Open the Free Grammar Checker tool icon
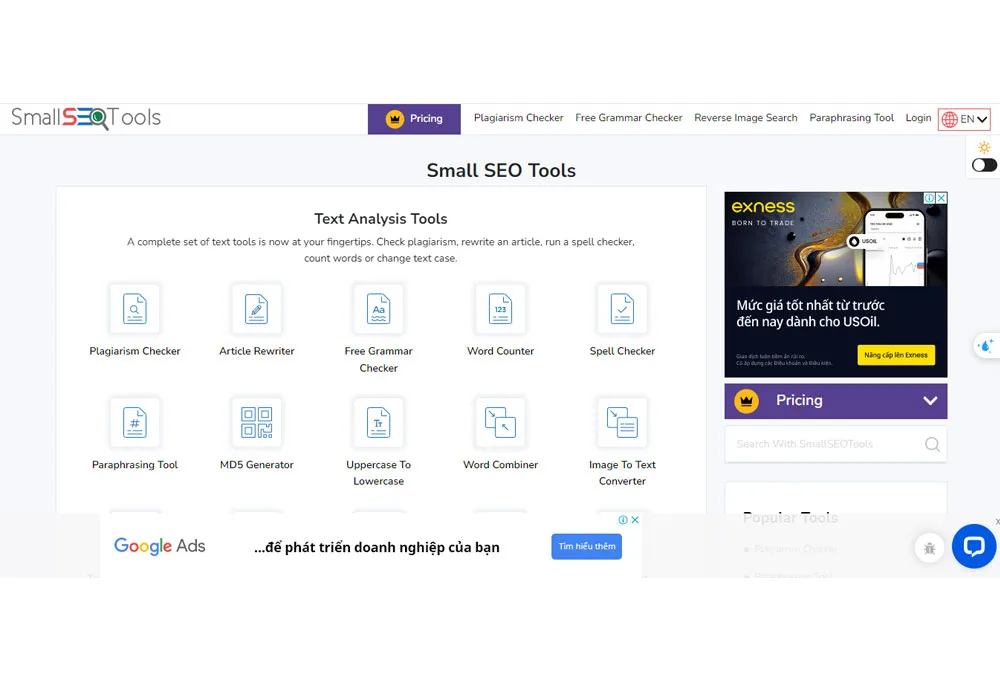 378,309
